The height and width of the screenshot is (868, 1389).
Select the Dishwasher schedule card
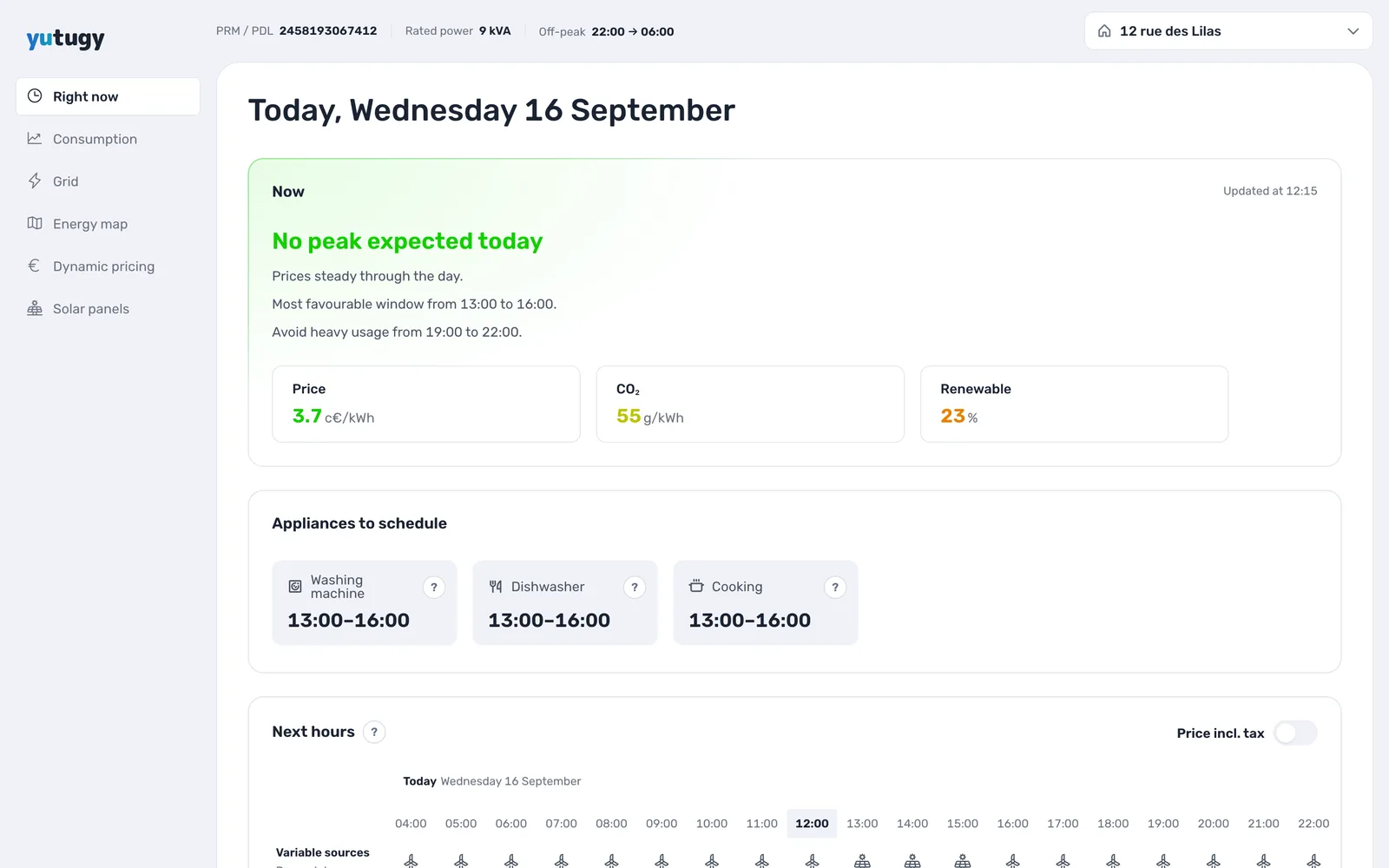click(565, 602)
